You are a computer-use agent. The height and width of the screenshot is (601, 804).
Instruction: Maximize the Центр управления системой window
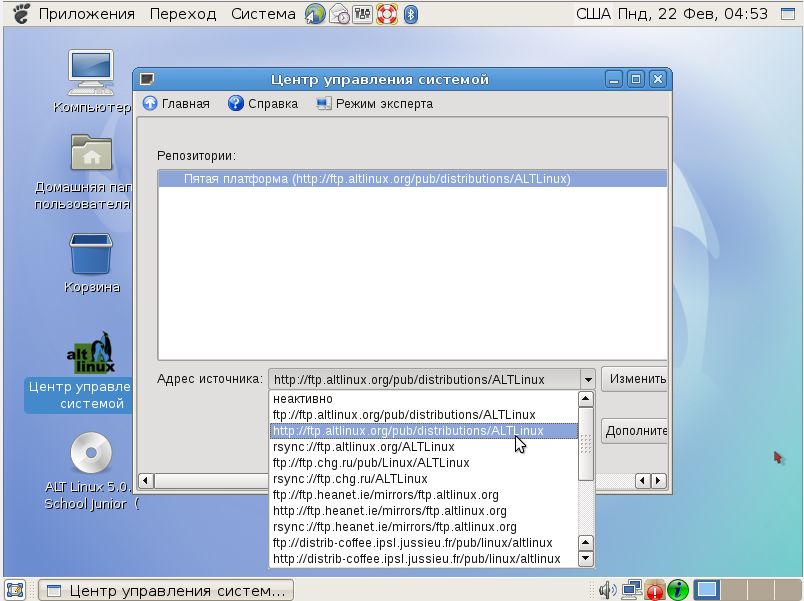click(x=636, y=79)
